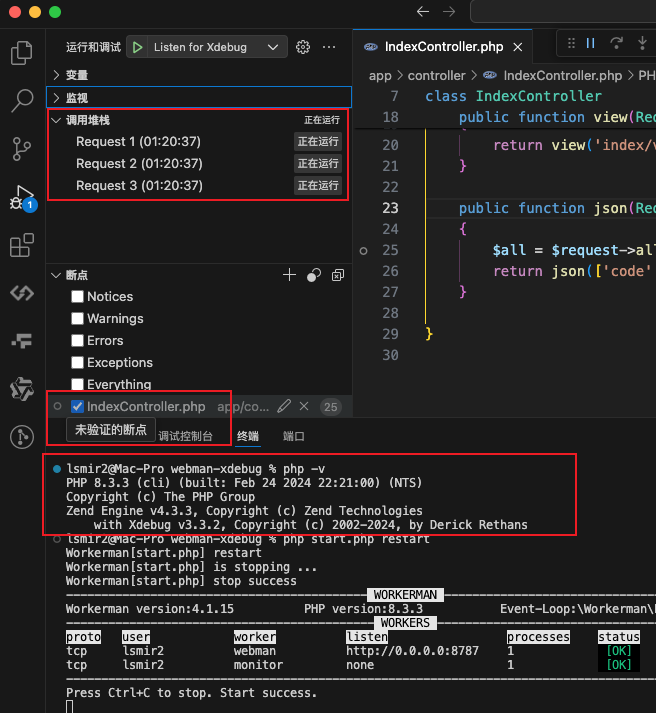This screenshot has width=656, height=713.
Task: Open the Search view in activity bar
Action: point(21,100)
